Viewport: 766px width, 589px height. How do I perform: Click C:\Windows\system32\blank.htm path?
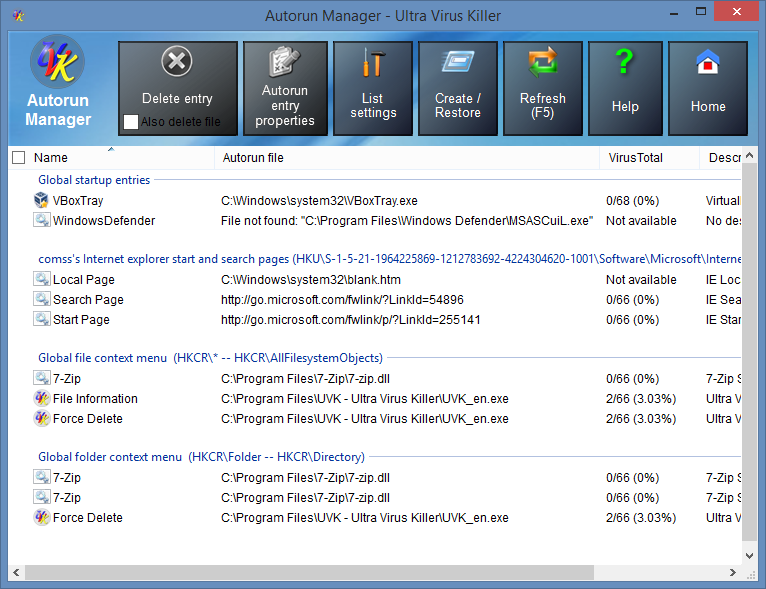pos(311,280)
